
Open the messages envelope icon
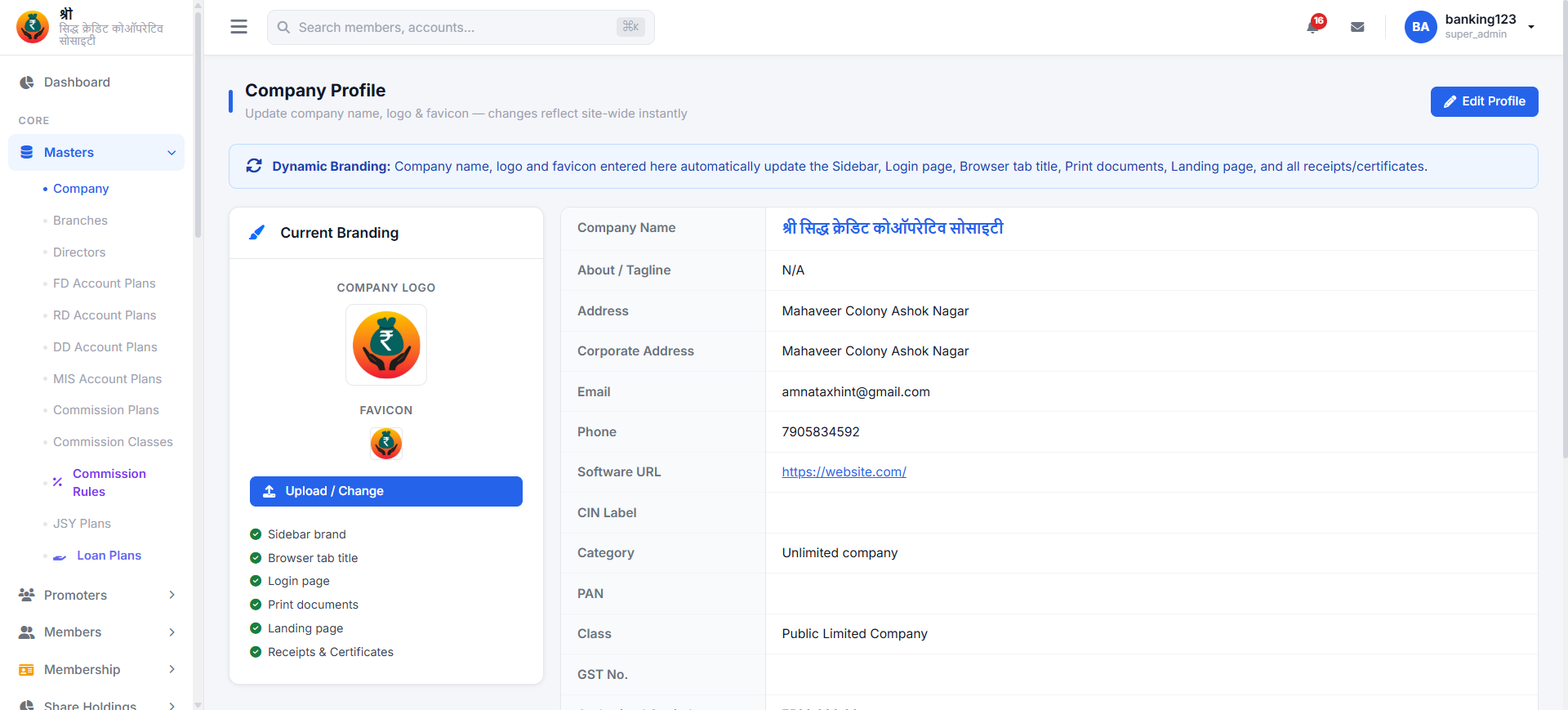coord(1357,27)
